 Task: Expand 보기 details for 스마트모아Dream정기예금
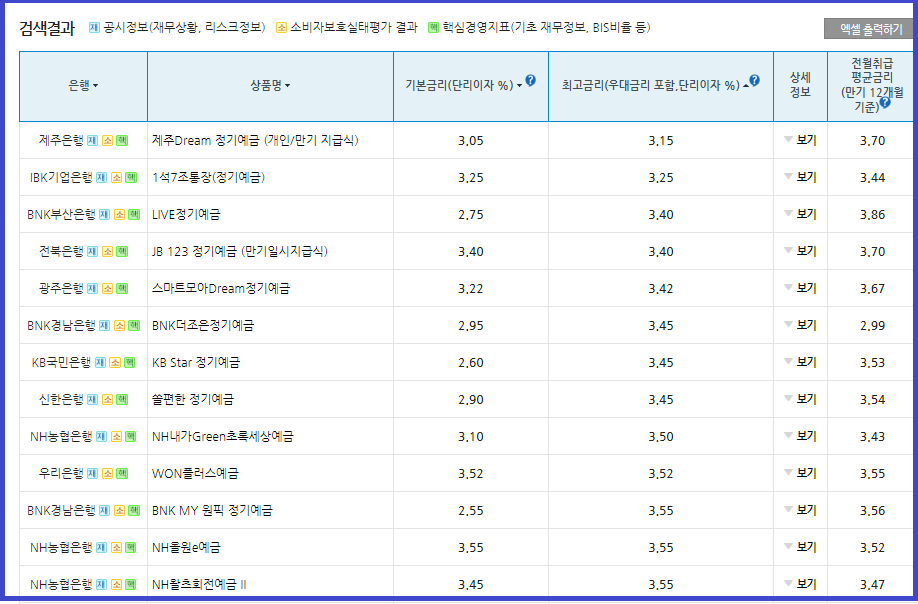coord(800,287)
